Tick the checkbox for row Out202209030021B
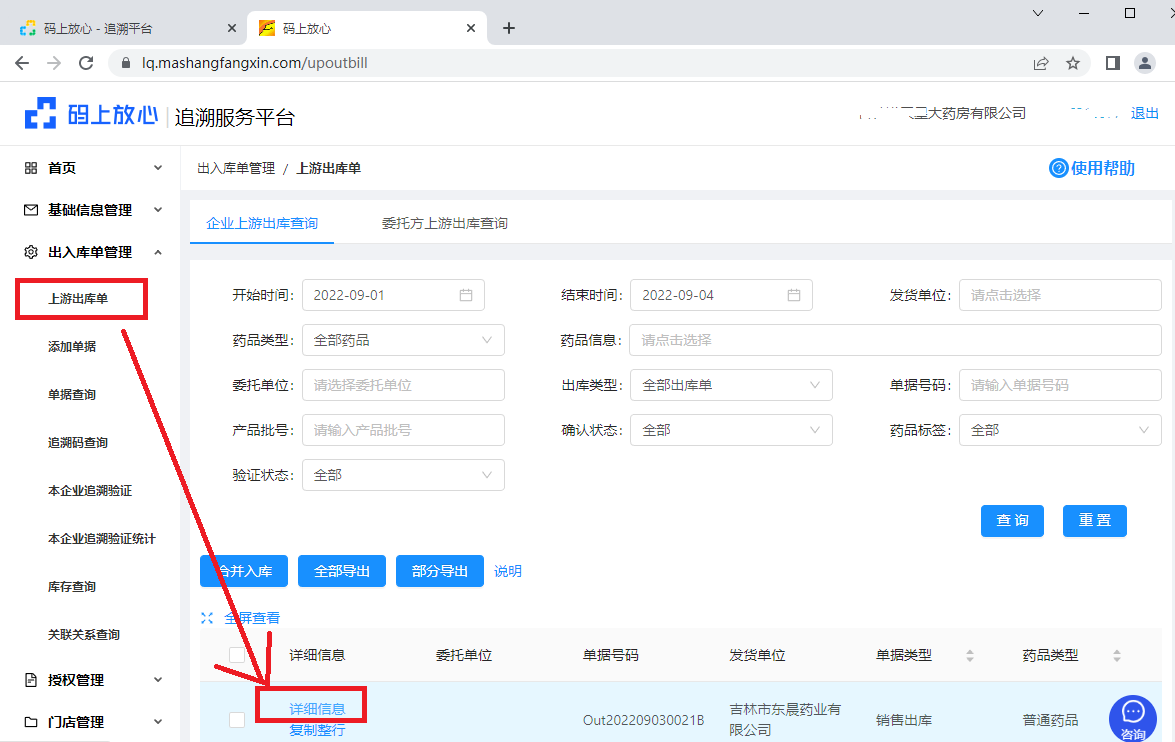 pyautogui.click(x=237, y=720)
